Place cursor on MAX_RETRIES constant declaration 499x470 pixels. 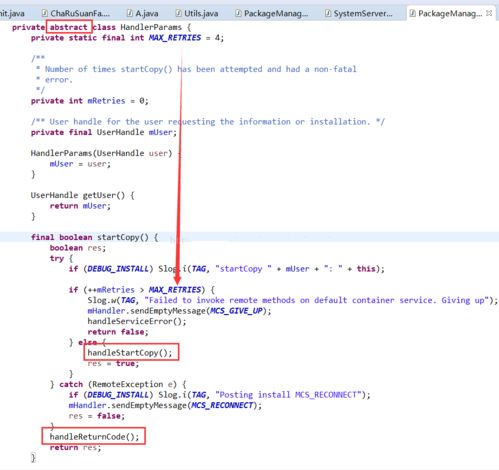tap(175, 38)
